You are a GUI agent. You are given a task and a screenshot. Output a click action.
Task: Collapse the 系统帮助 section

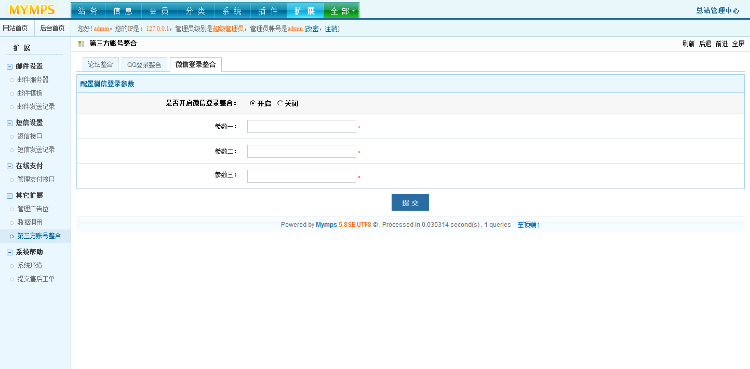(x=10, y=252)
